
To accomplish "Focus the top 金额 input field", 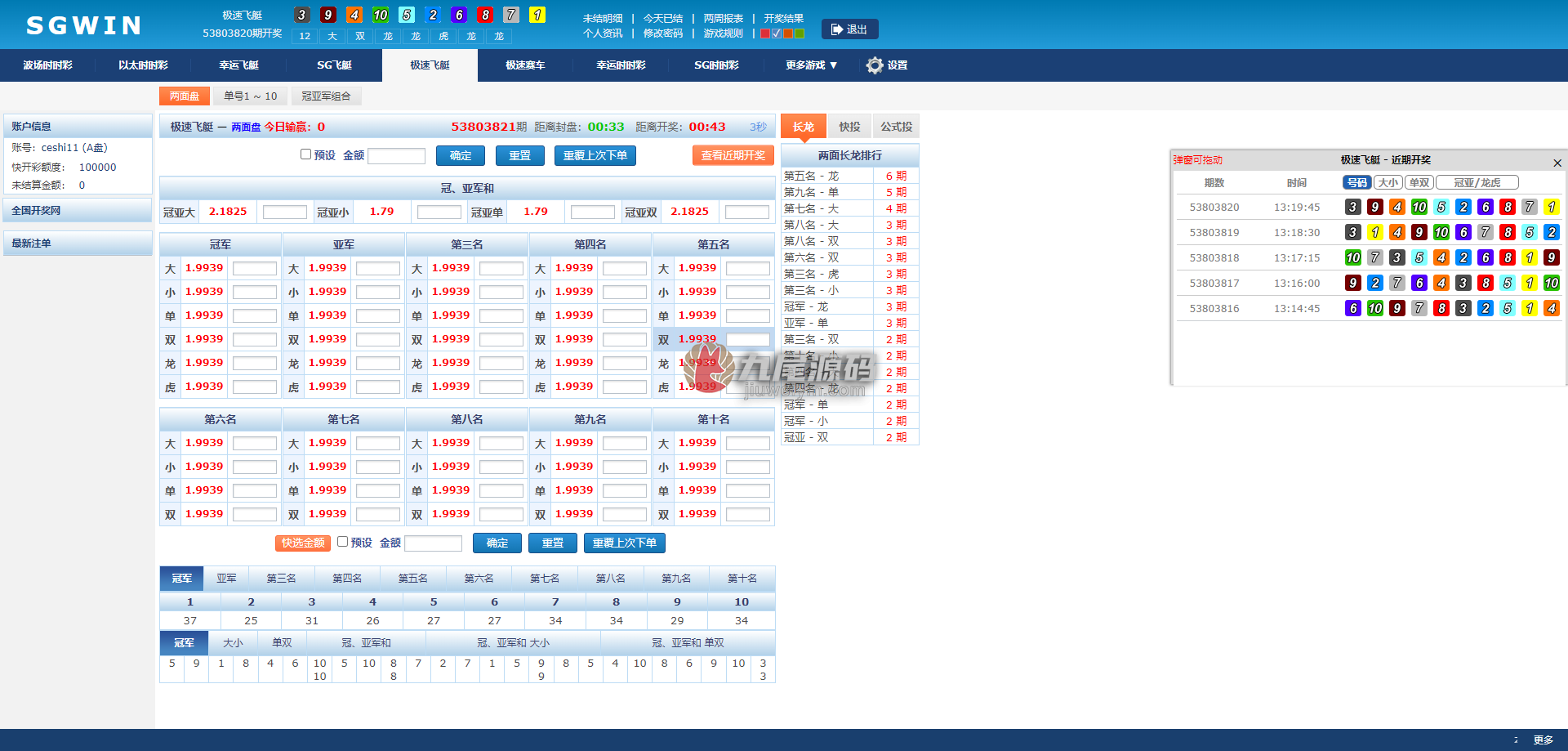I will pyautogui.click(x=397, y=155).
